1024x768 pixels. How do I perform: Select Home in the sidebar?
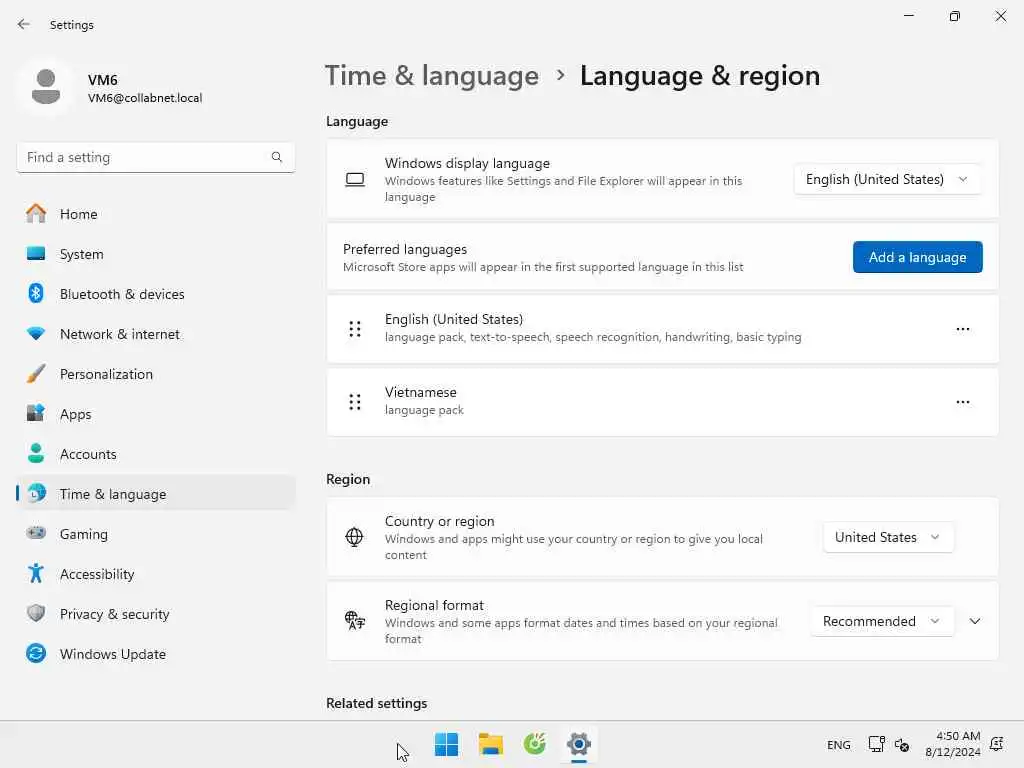coord(155,214)
